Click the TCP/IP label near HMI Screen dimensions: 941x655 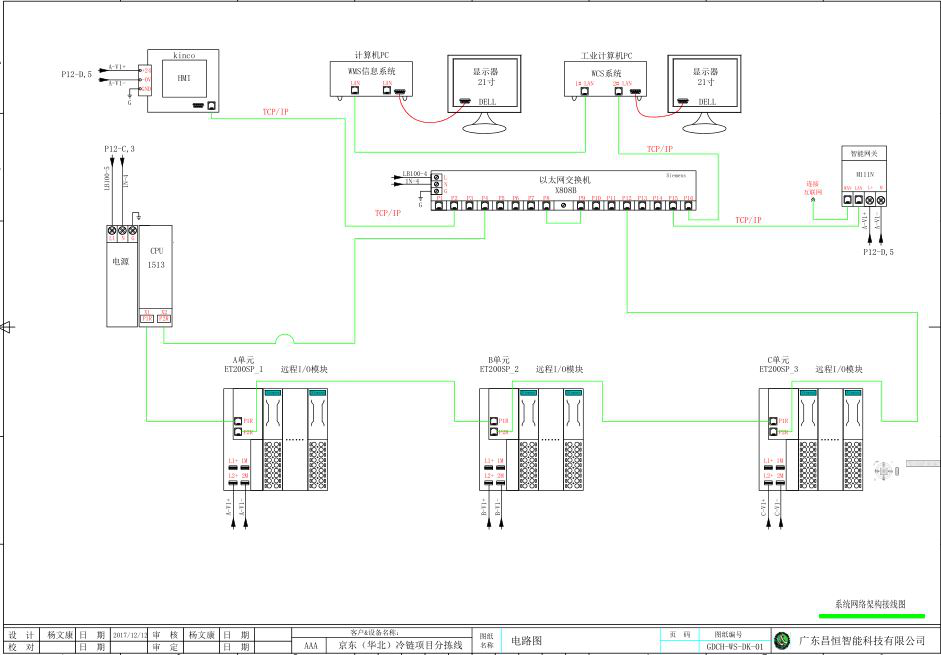[x=275, y=112]
